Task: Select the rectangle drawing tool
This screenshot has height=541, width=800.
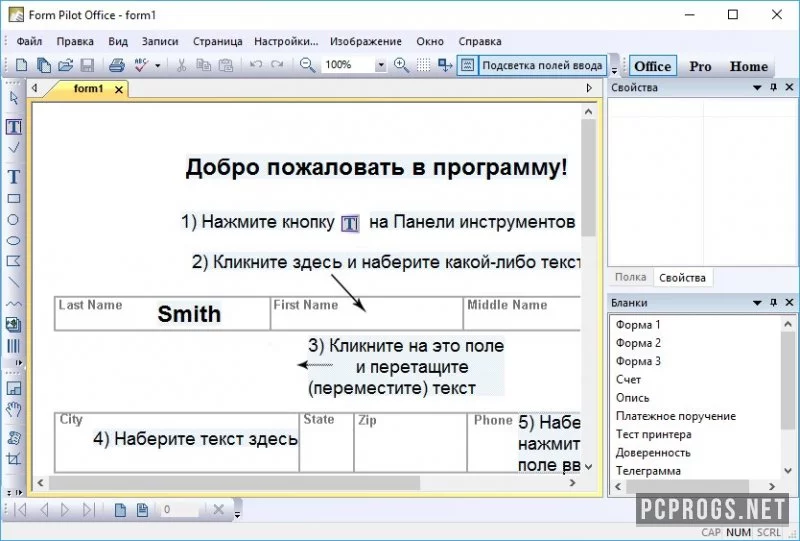Action: click(x=14, y=199)
